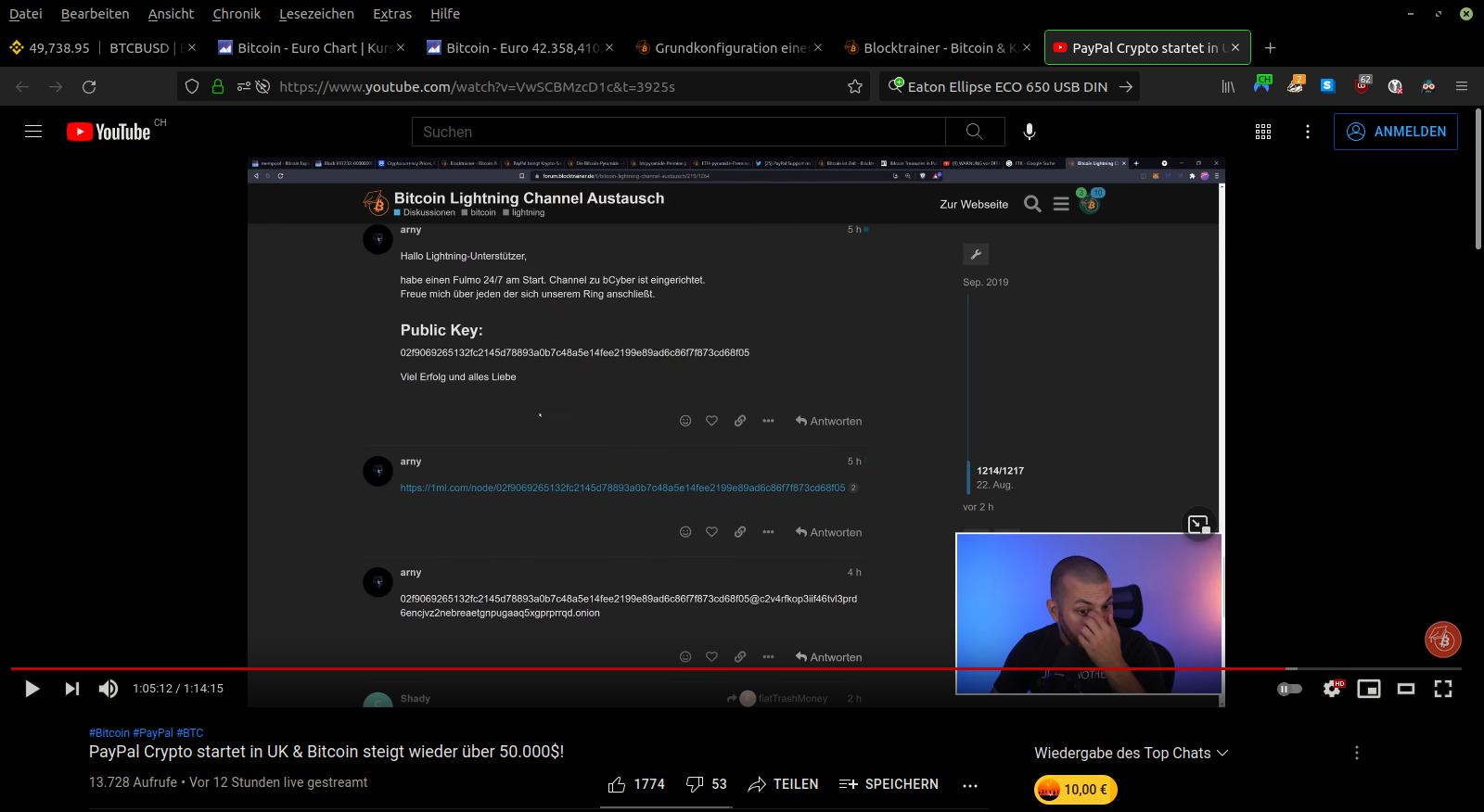Screen dimensions: 1484x812
Task: Switch to miniplayer mode
Action: (1369, 689)
